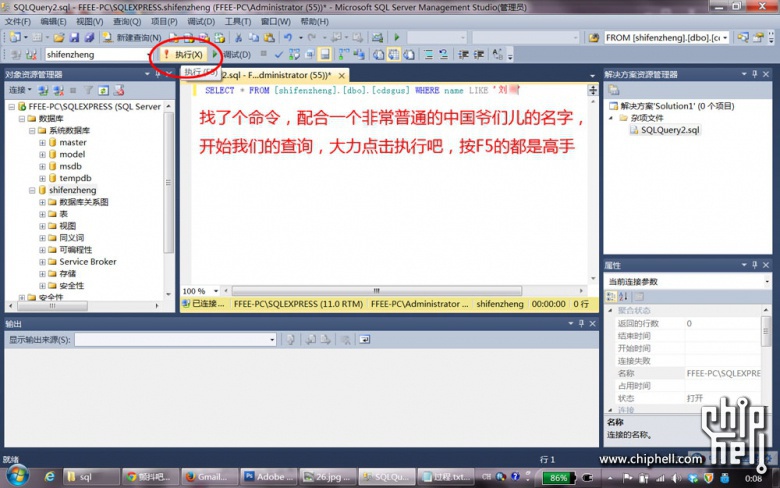
Task: Open the 视图(V) menu
Action: pos(90,21)
